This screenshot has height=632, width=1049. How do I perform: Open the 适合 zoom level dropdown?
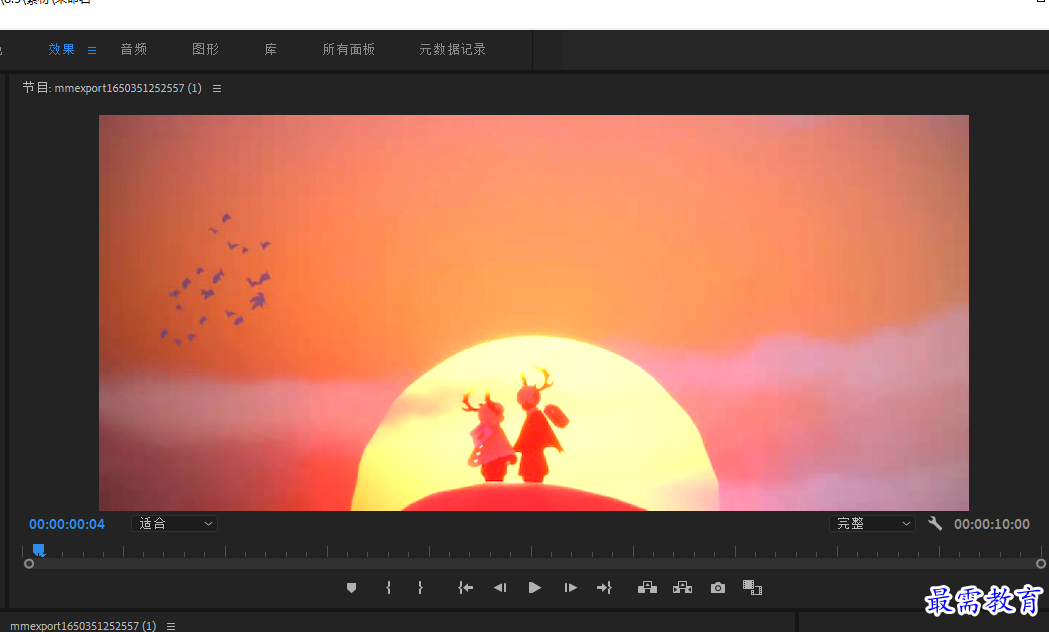click(175, 524)
